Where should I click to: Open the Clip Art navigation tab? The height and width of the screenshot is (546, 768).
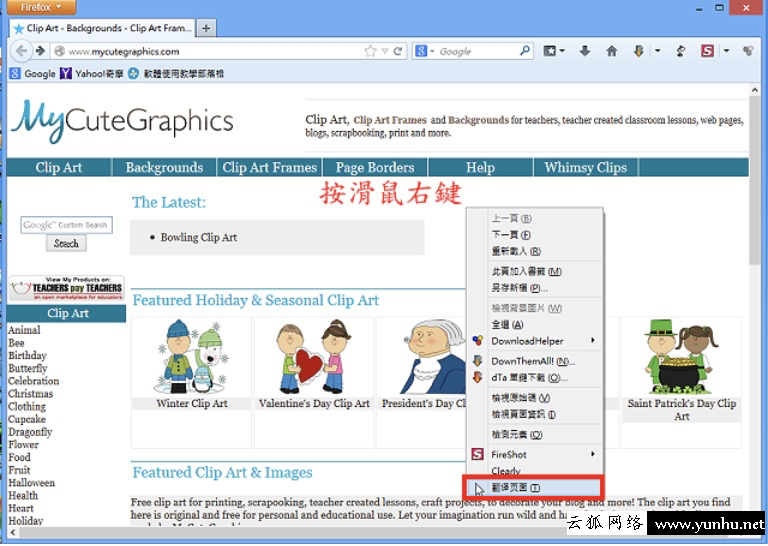[59, 167]
